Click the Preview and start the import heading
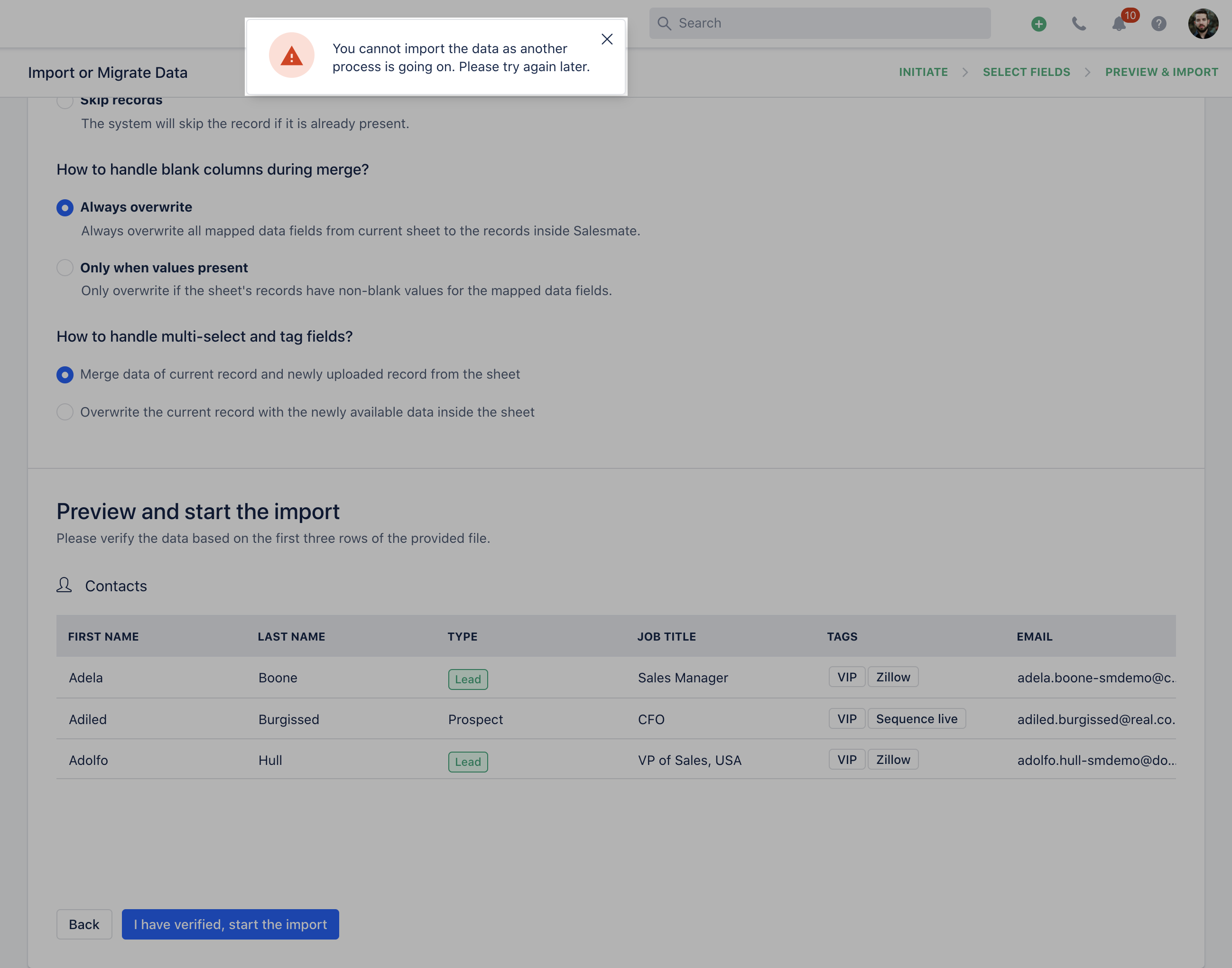 (198, 511)
